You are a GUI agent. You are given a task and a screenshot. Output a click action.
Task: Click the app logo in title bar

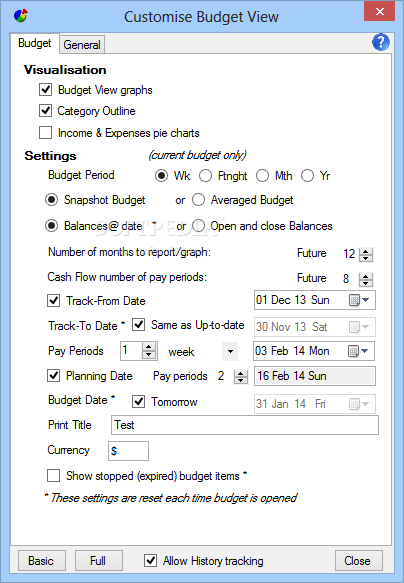(x=21, y=16)
